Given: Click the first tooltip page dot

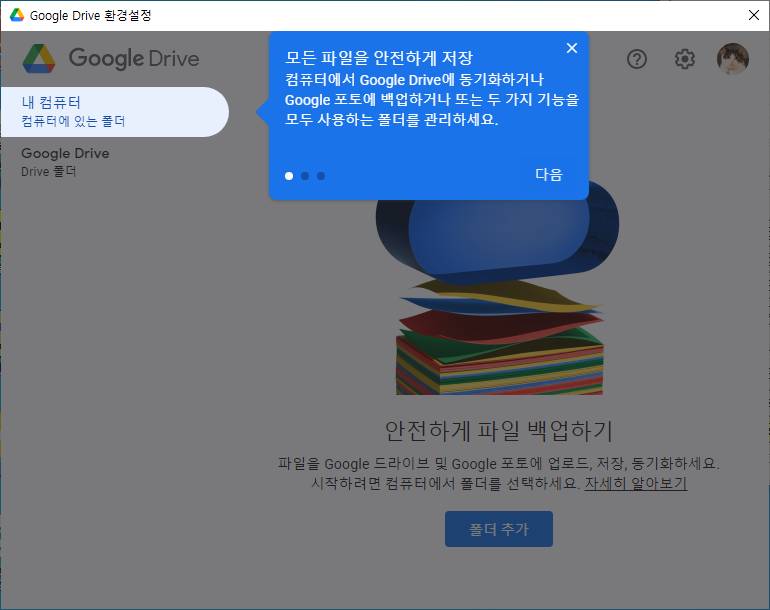Looking at the screenshot, I should (289, 176).
